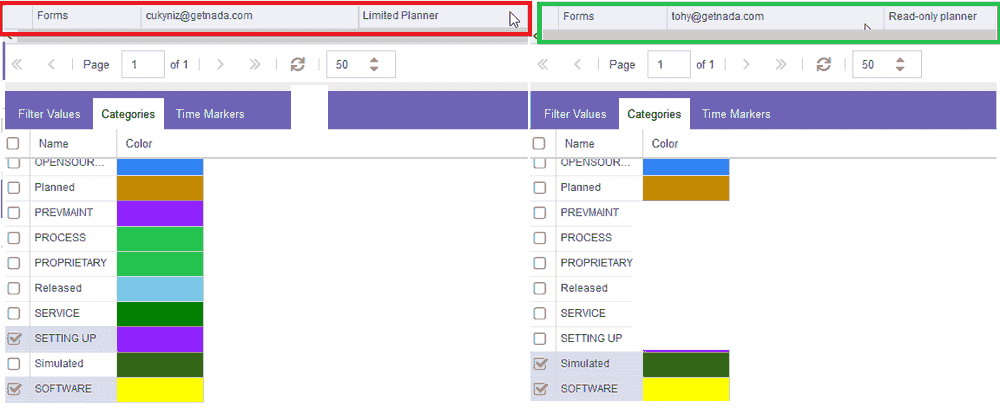Image resolution: width=1000 pixels, height=408 pixels.
Task: Open Time Markers tab in left panel
Action: click(x=210, y=114)
